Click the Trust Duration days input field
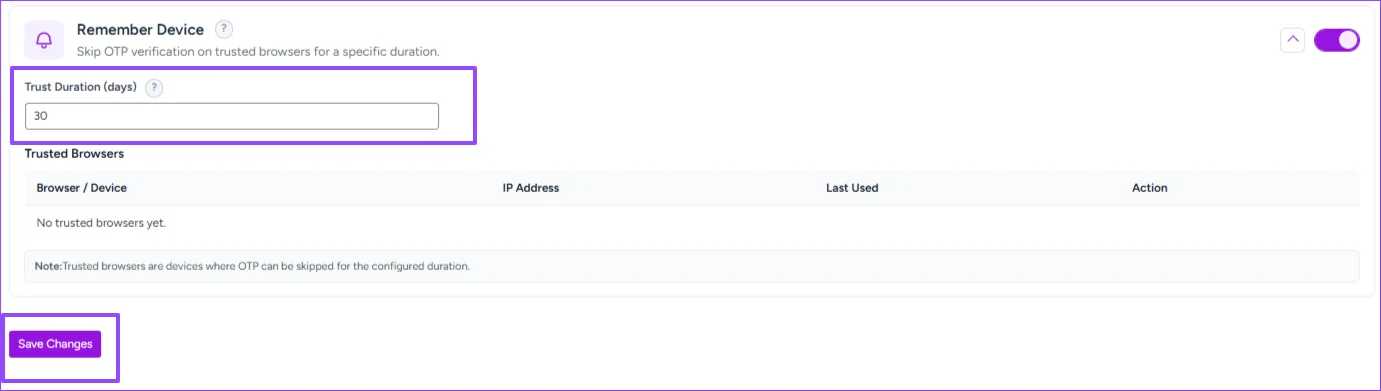This screenshot has height=391, width=1381. 232,116
